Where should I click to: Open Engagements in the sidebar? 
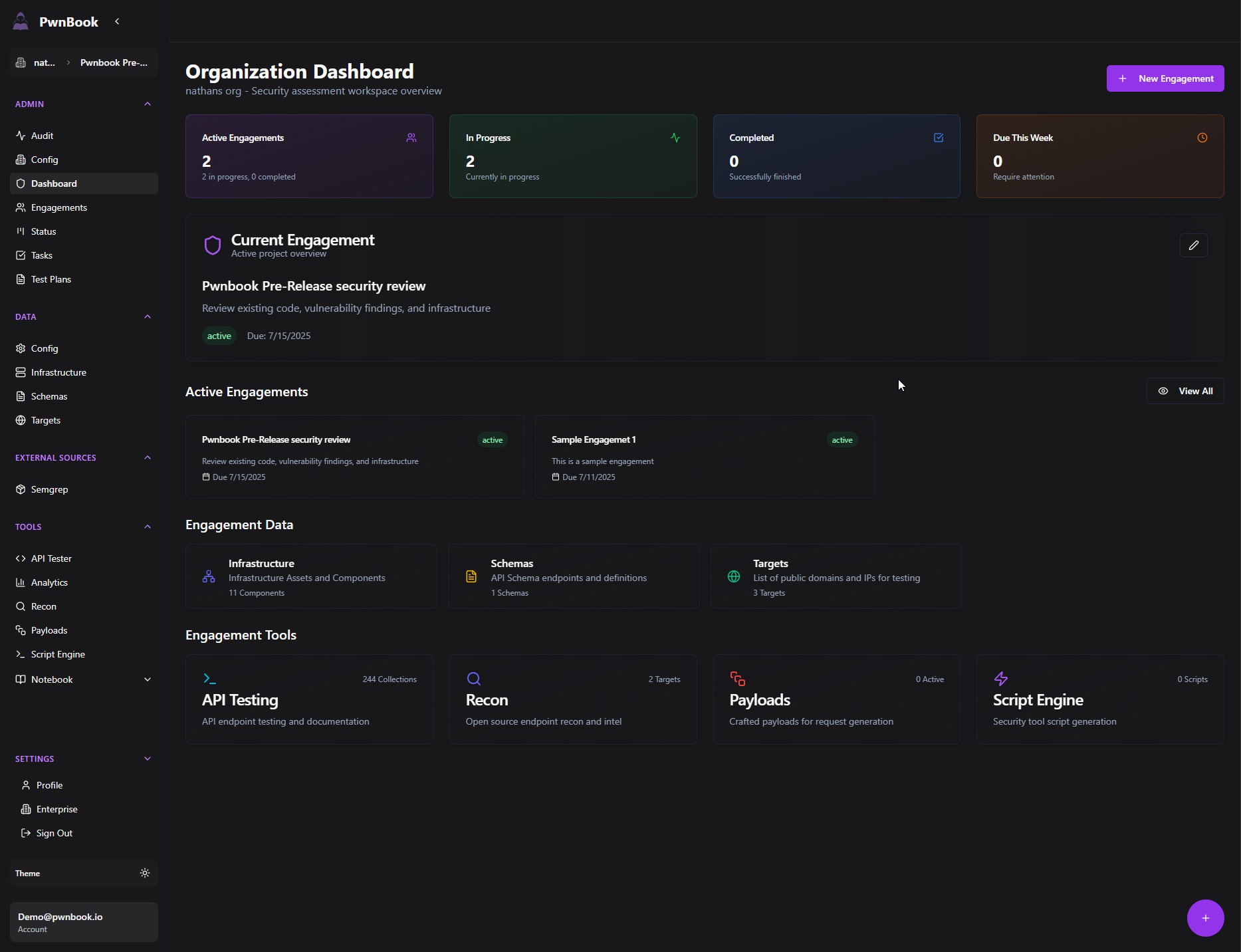(59, 207)
